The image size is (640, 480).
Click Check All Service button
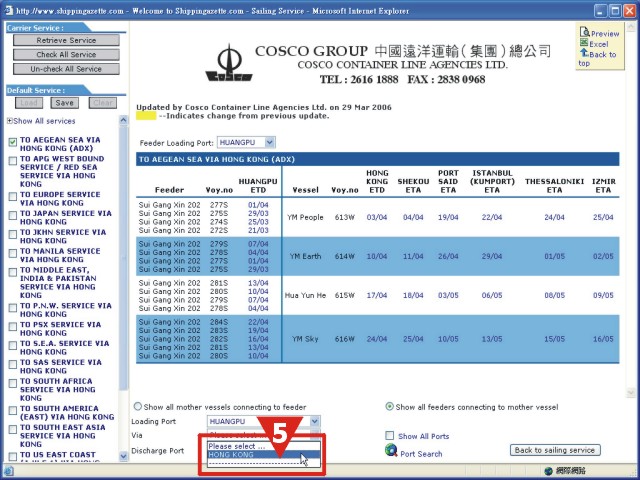(66, 54)
